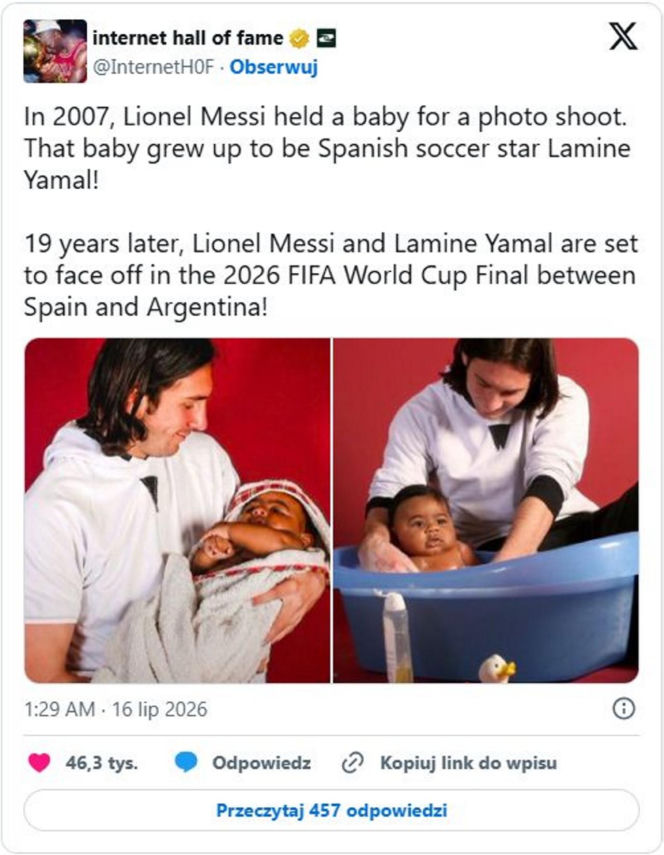Open the @InternetH0F handle
This screenshot has width=664, height=855.
(154, 67)
